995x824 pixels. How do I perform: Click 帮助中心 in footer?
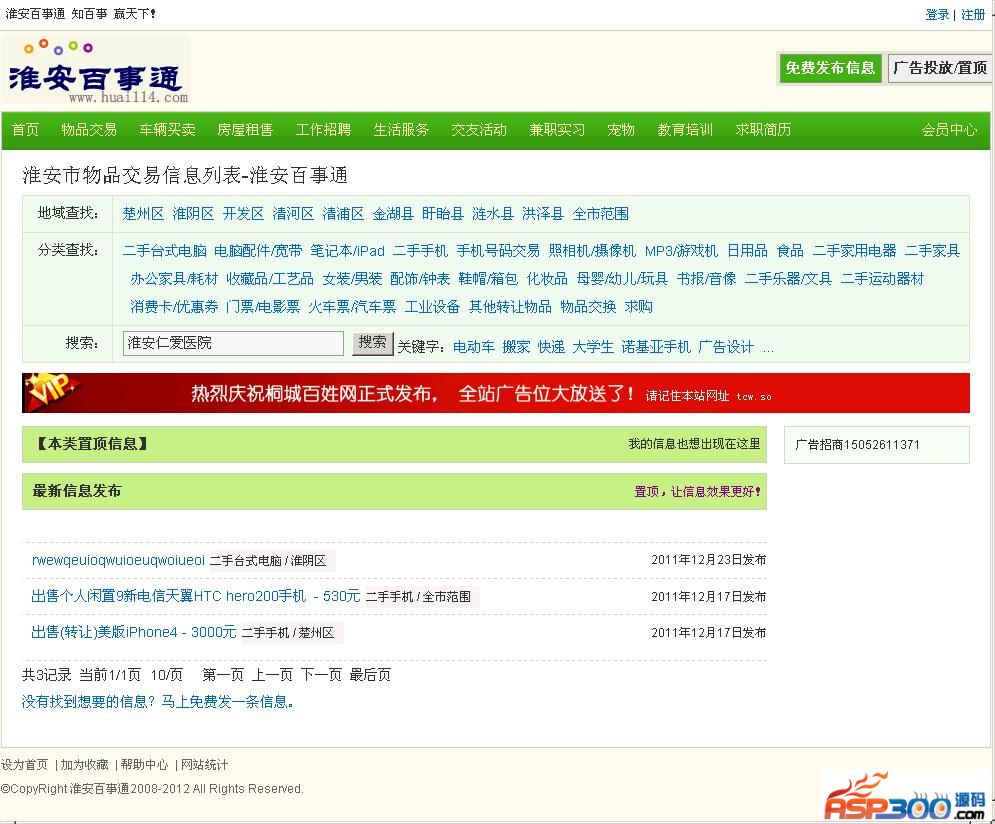pos(144,765)
